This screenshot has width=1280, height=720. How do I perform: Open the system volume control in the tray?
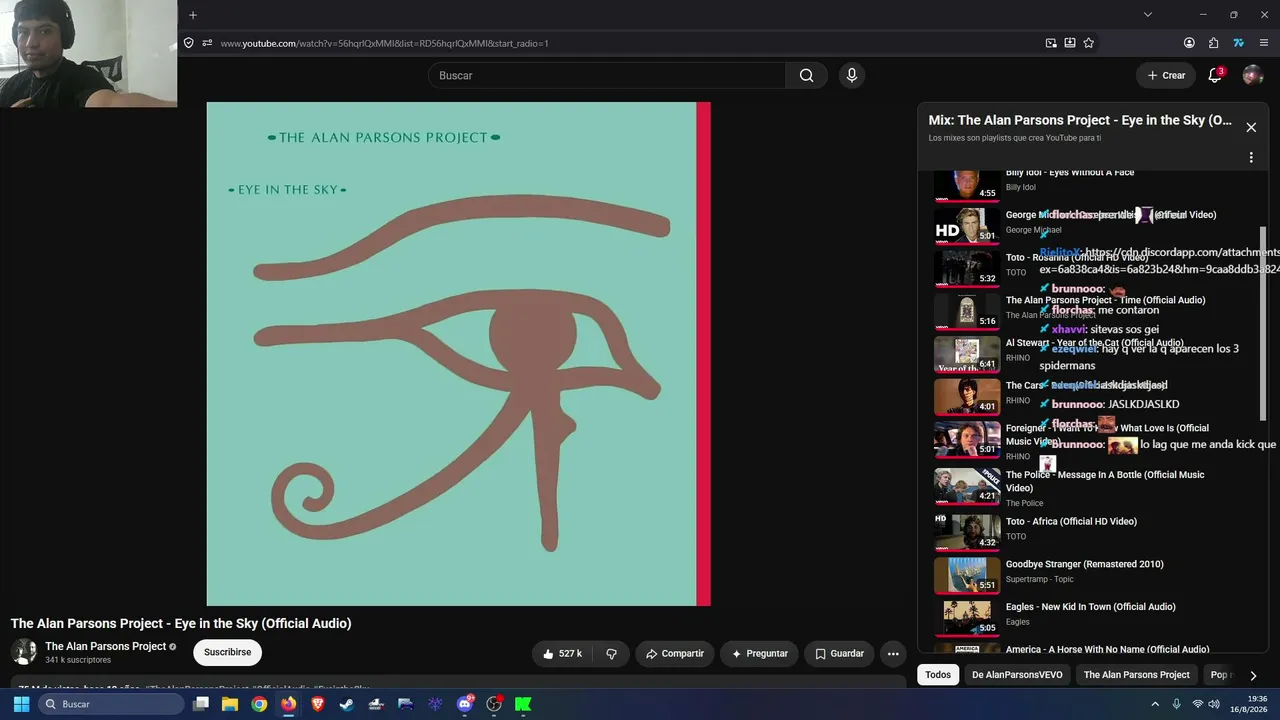point(1214,704)
